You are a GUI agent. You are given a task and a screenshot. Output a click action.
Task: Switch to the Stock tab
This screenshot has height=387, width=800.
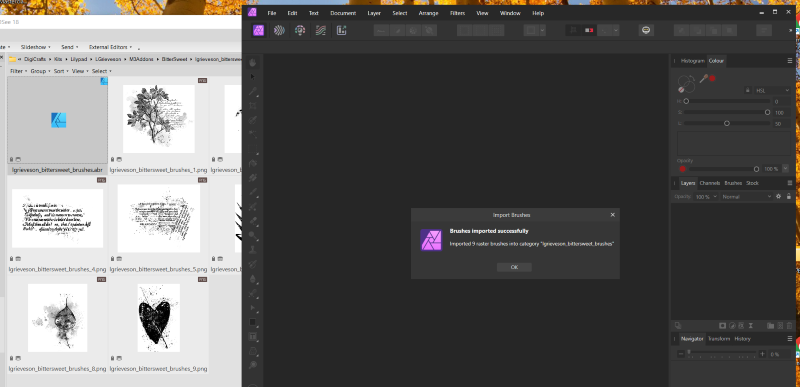click(752, 183)
